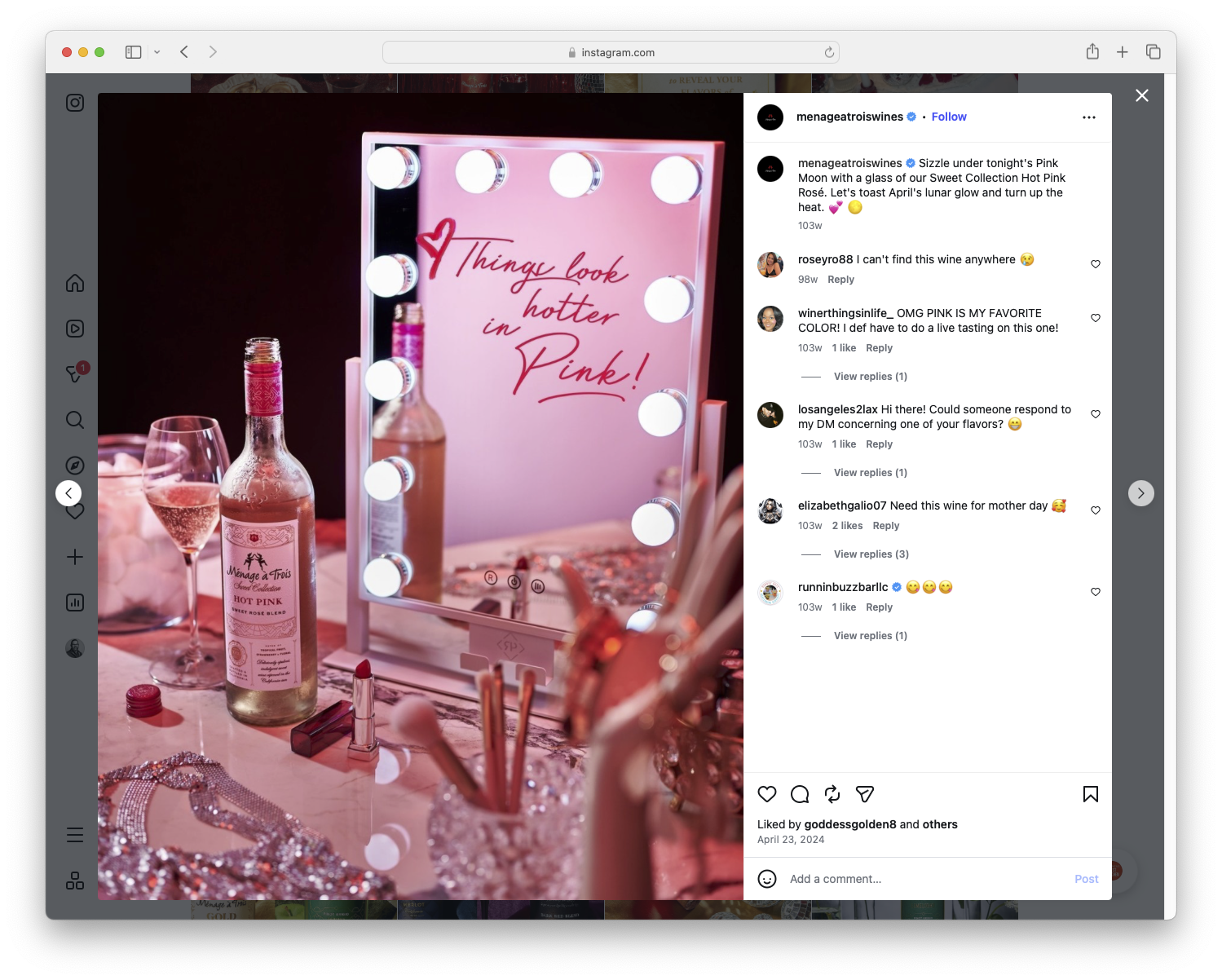Toggle like on the post heart icon

(x=766, y=794)
